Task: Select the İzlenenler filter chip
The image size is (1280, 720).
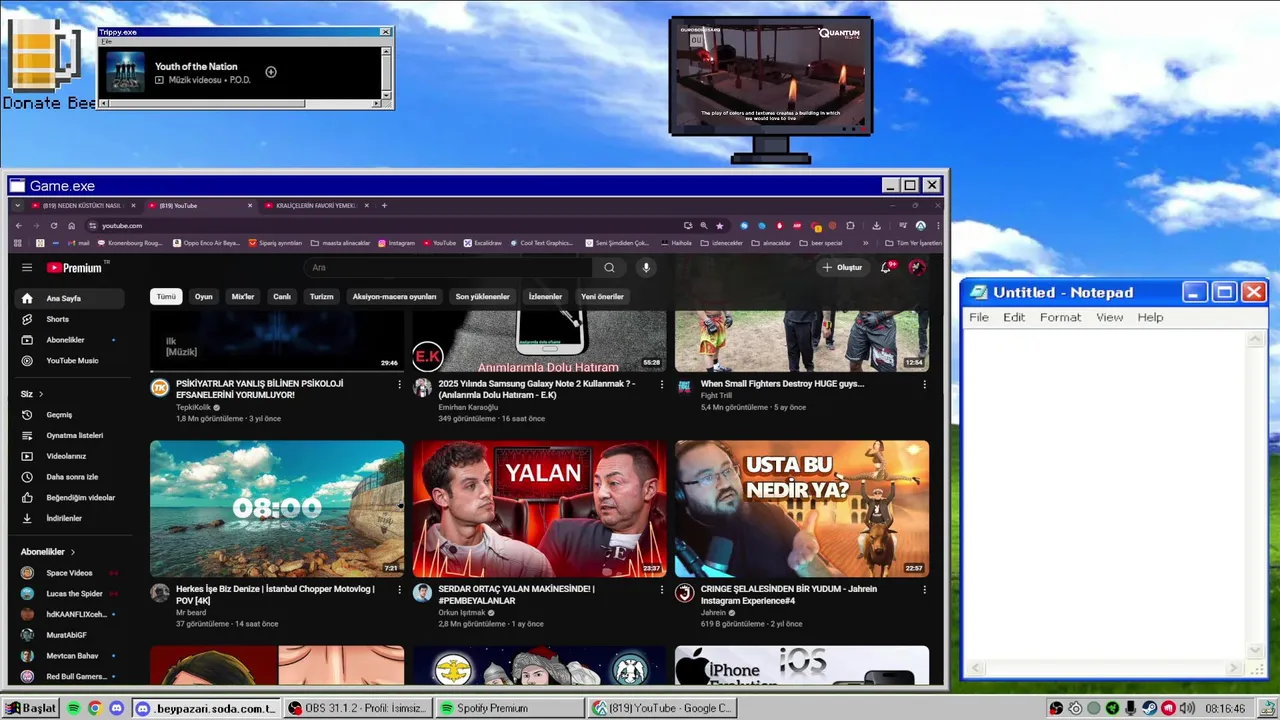Action: [x=545, y=297]
